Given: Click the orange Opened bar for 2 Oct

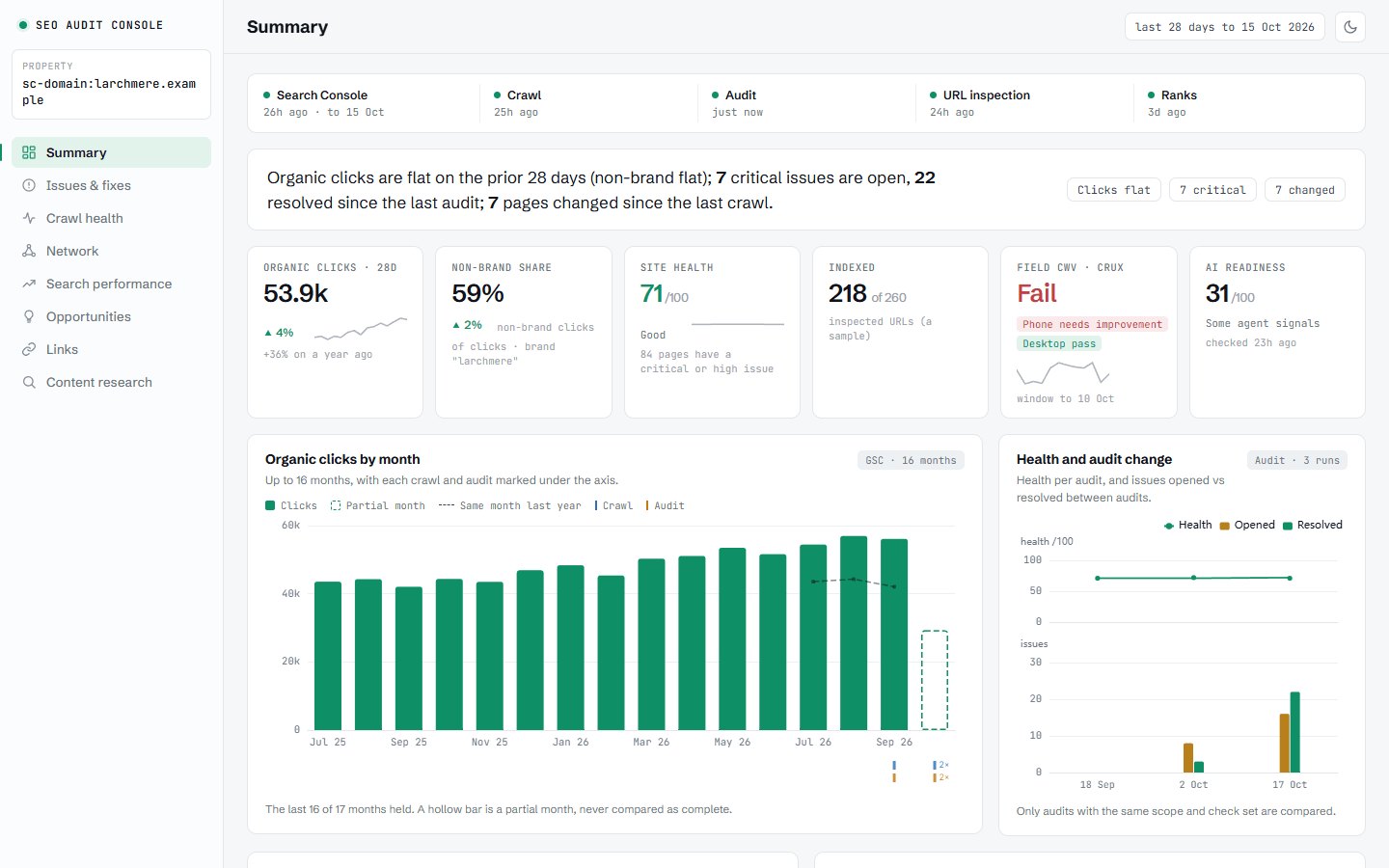Looking at the screenshot, I should click(1188, 758).
